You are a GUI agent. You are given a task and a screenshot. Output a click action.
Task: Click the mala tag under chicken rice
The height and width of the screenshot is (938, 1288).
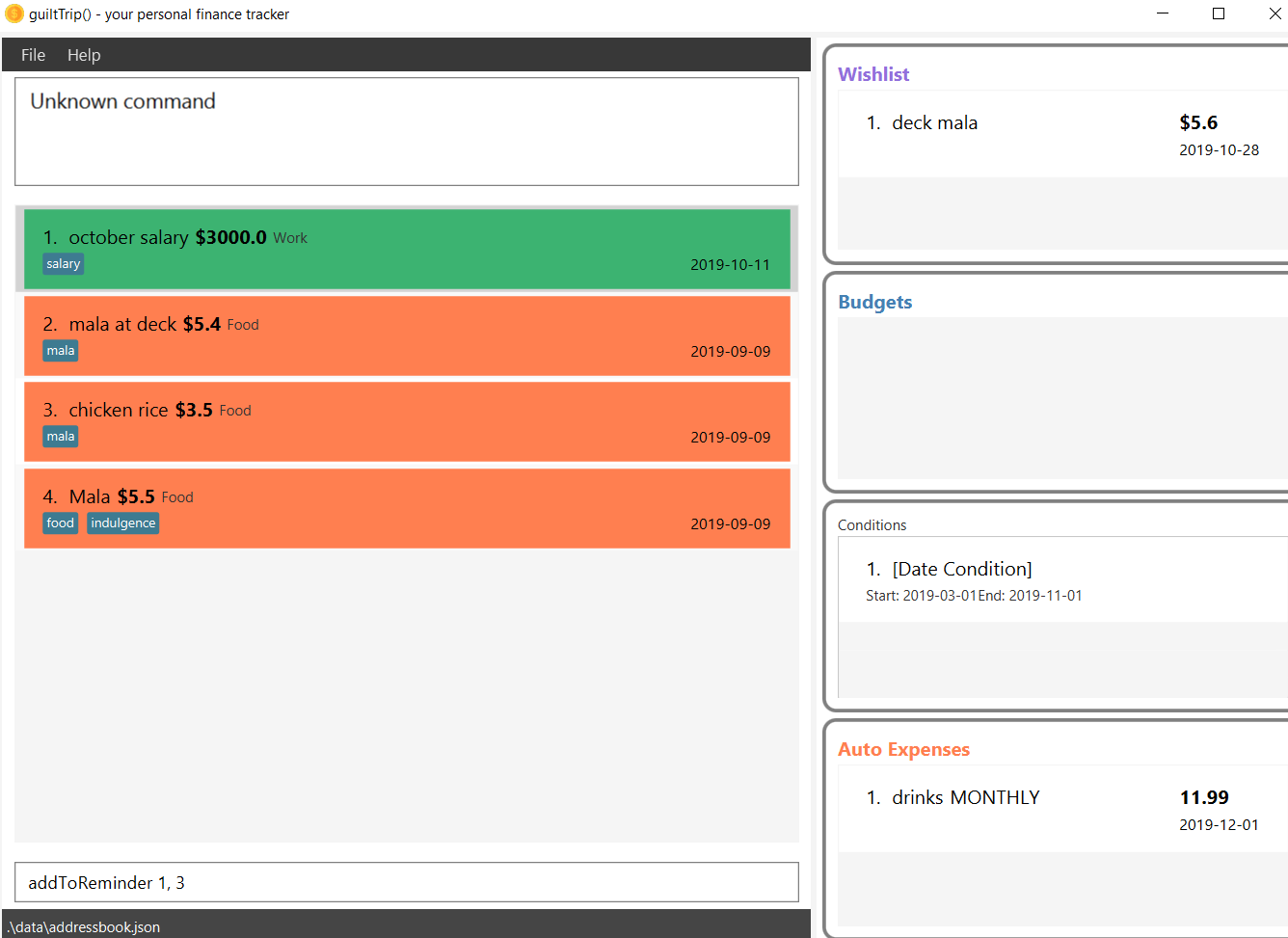(61, 437)
